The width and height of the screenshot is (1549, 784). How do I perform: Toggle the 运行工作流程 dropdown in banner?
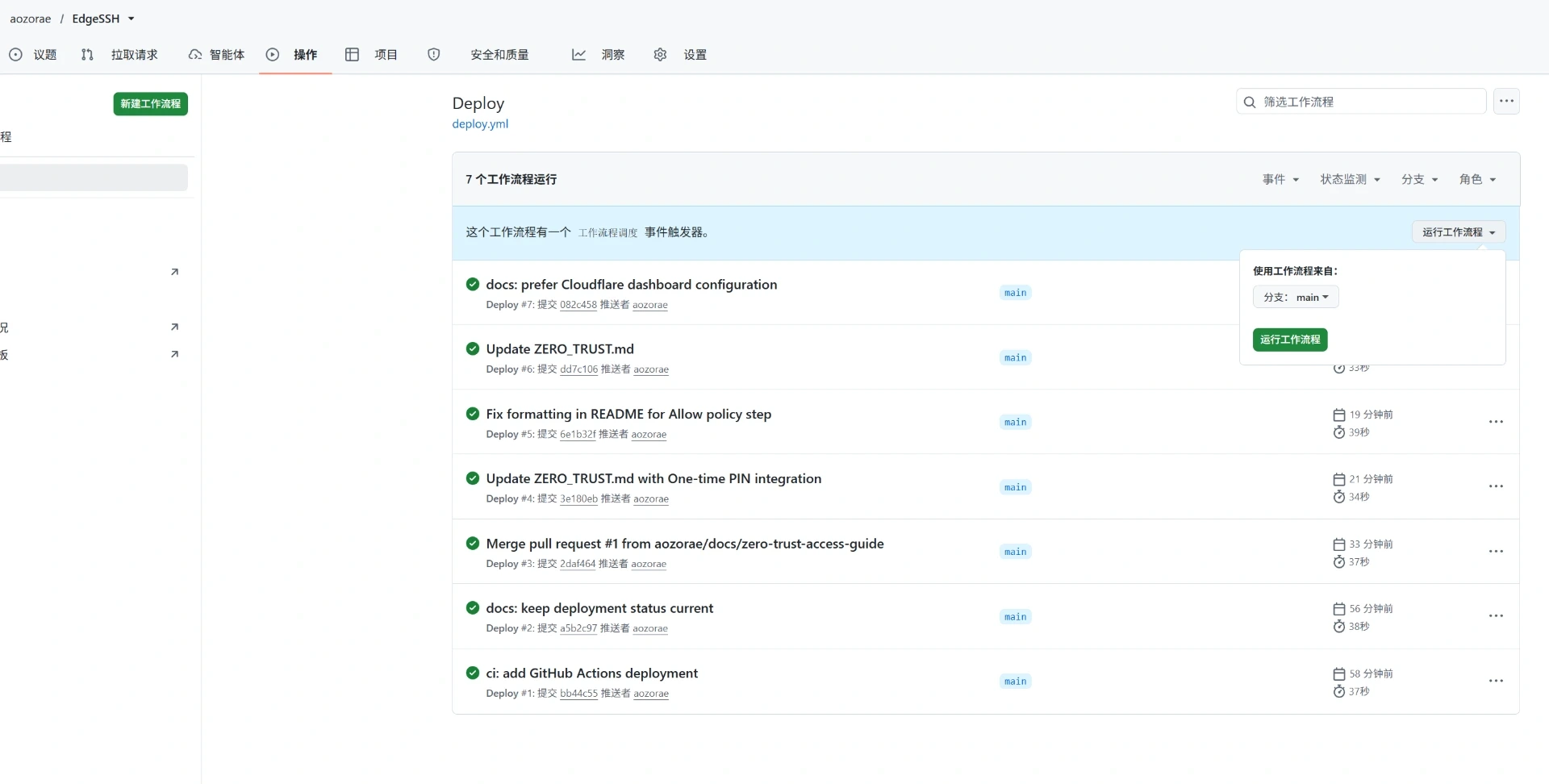[1459, 232]
